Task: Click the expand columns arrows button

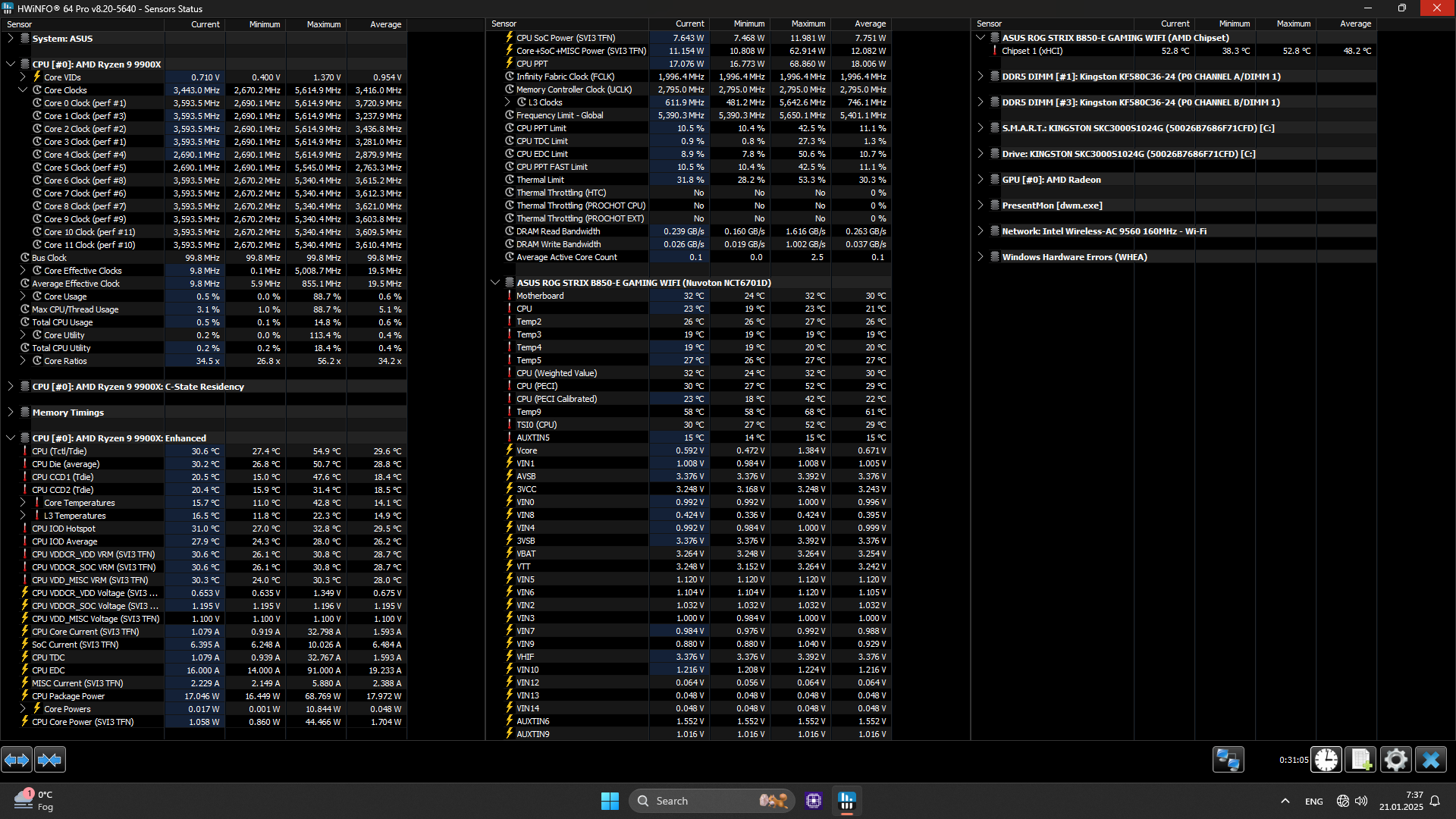Action: pos(17,759)
